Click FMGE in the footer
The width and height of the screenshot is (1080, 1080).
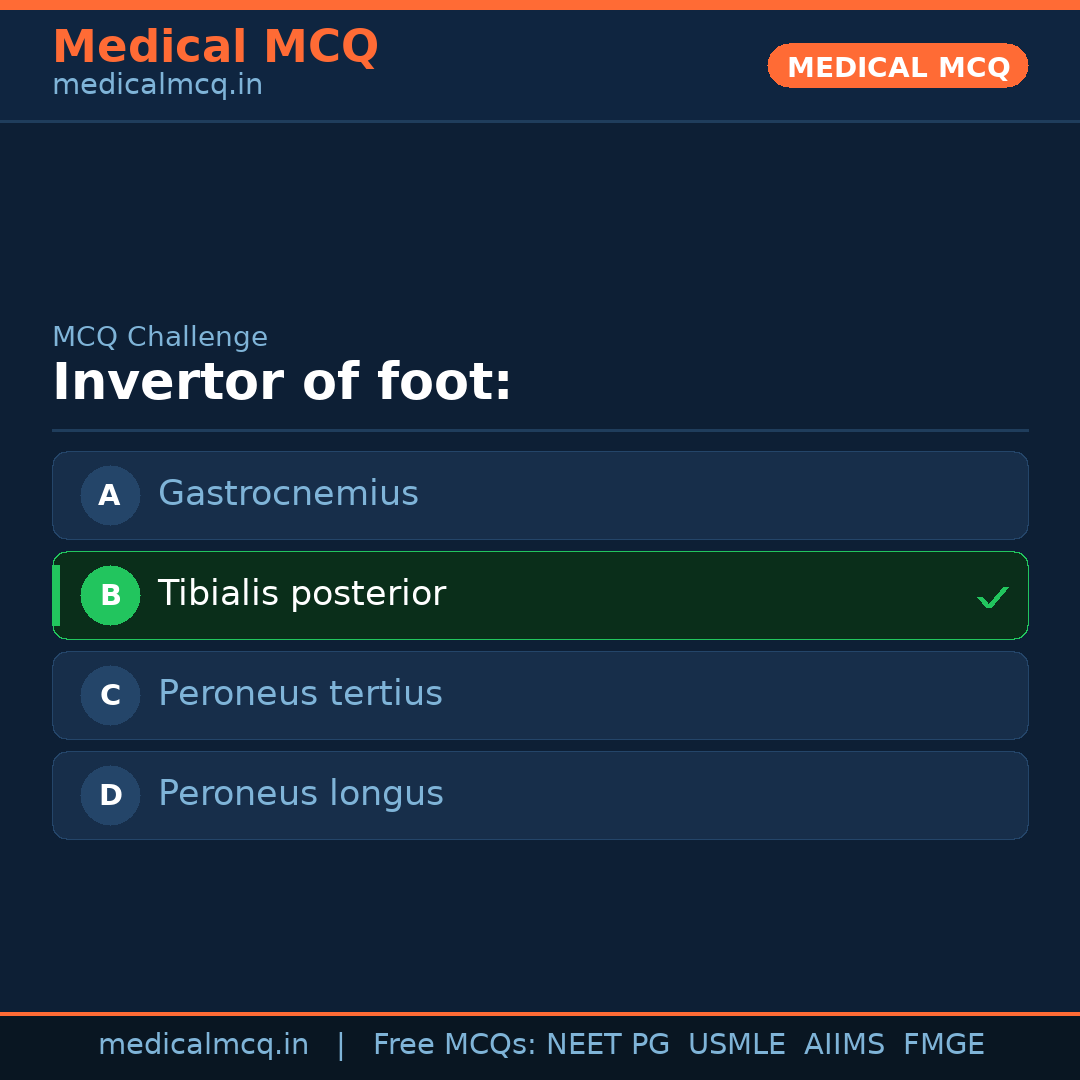[x=943, y=1044]
